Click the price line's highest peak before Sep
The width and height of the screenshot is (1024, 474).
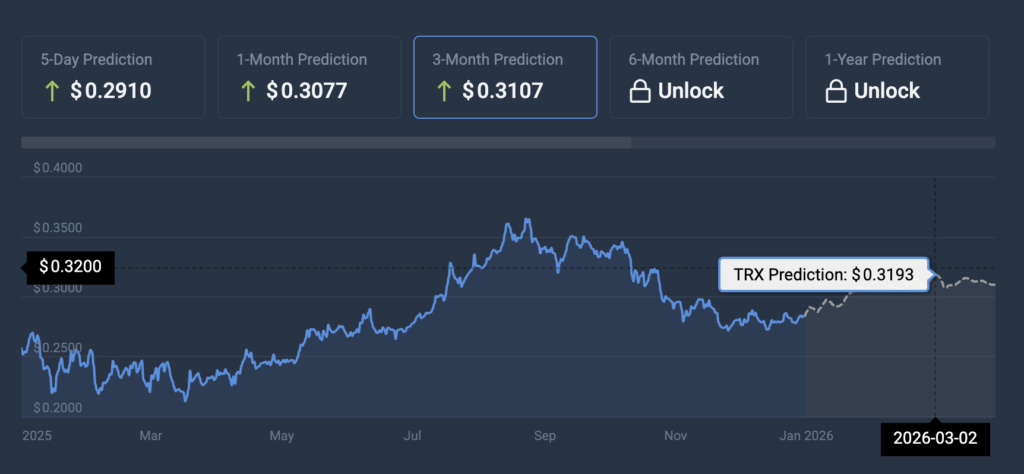526,220
